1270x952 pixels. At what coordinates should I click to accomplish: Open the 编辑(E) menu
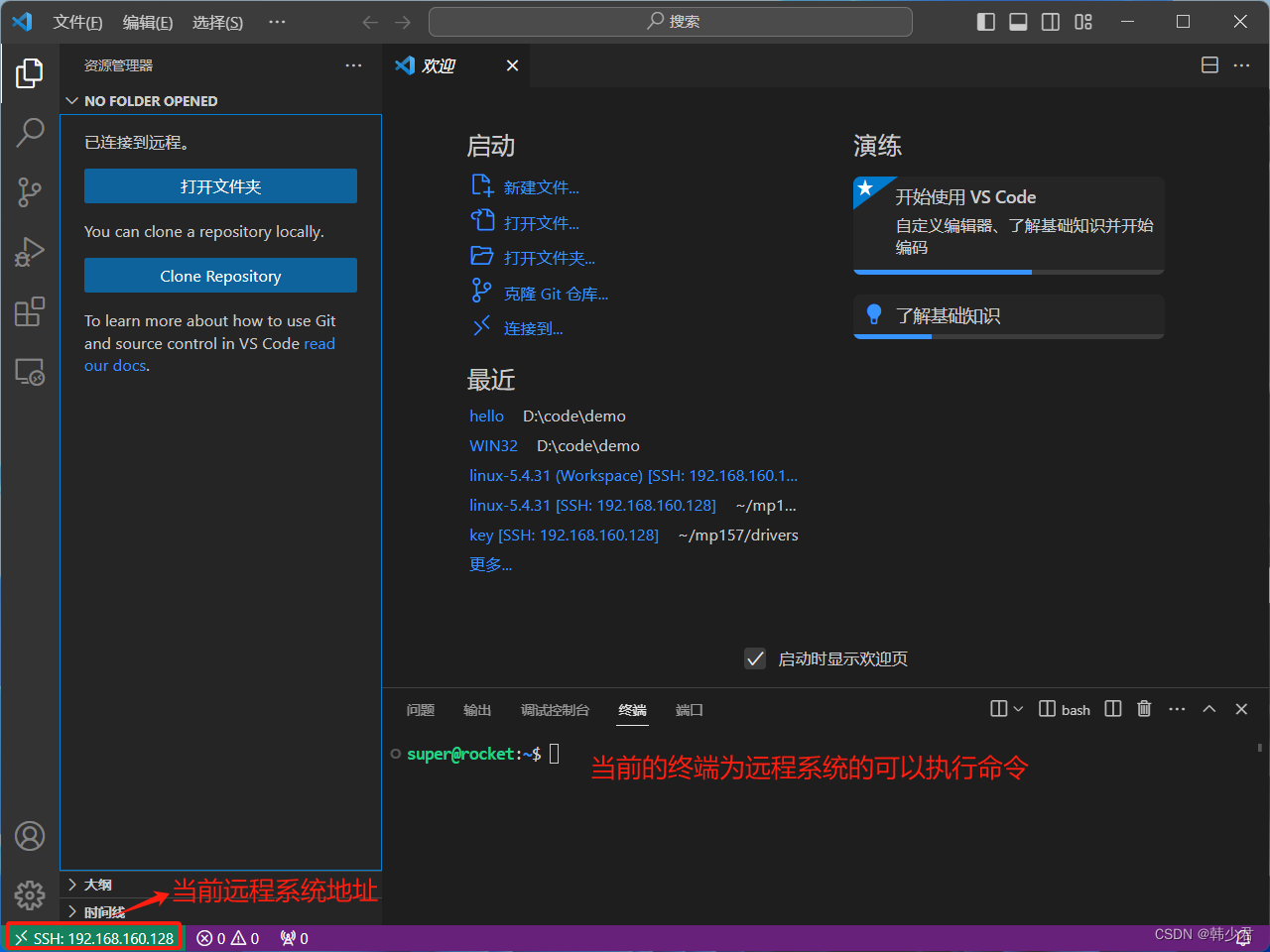pyautogui.click(x=148, y=22)
